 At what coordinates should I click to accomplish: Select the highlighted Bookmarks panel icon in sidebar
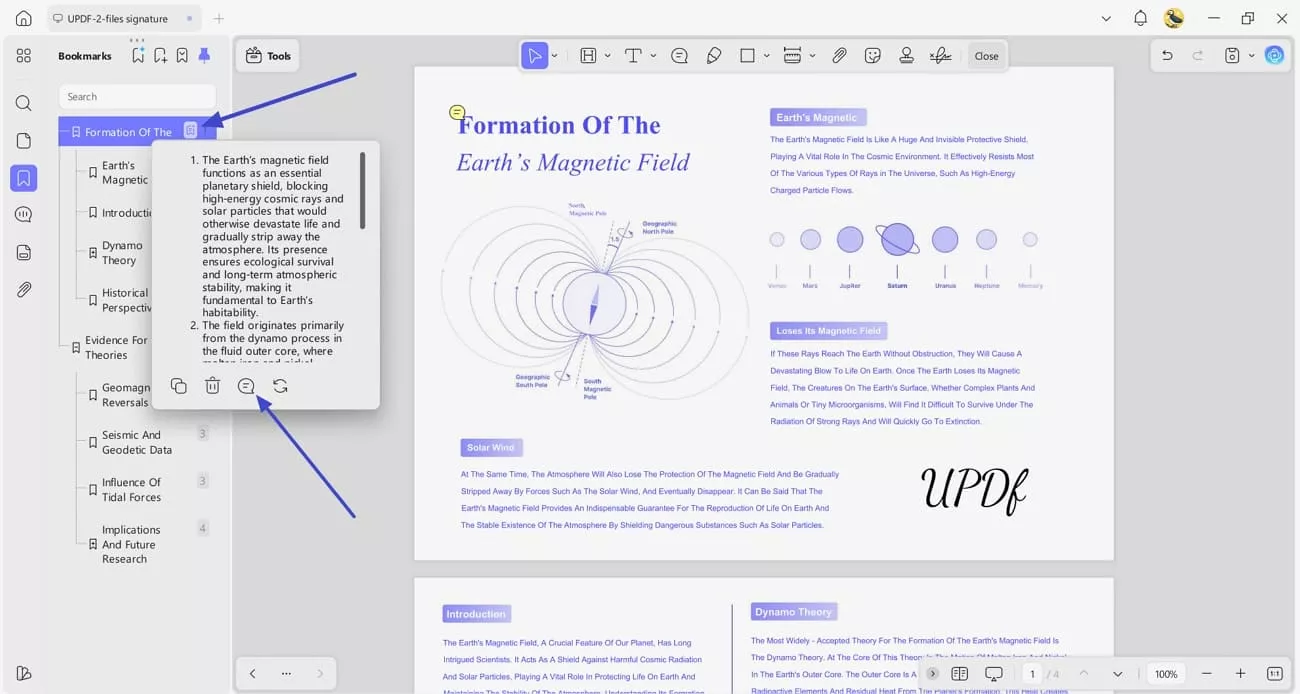click(23, 179)
